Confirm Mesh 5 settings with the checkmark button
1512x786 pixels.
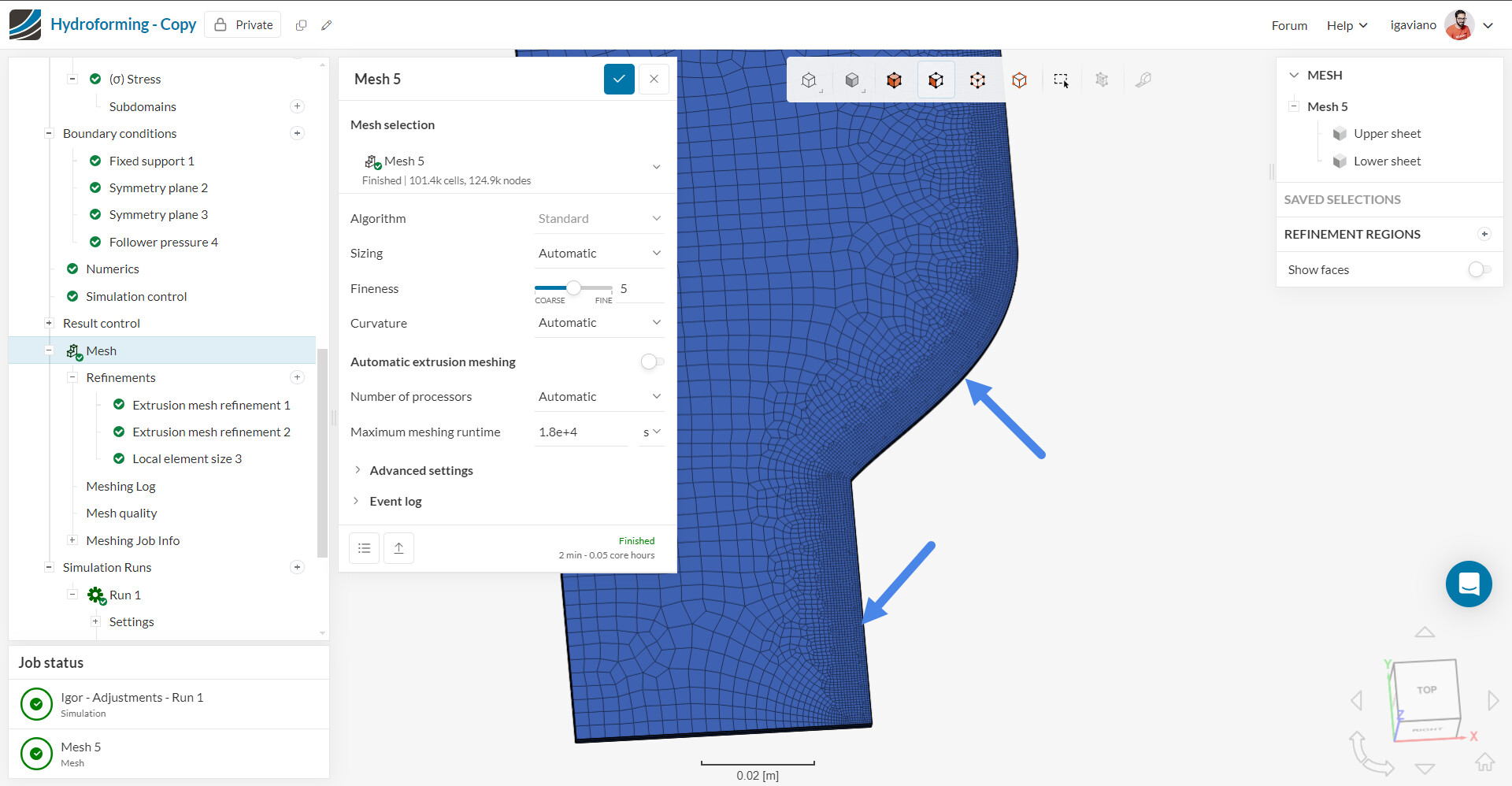pos(619,79)
